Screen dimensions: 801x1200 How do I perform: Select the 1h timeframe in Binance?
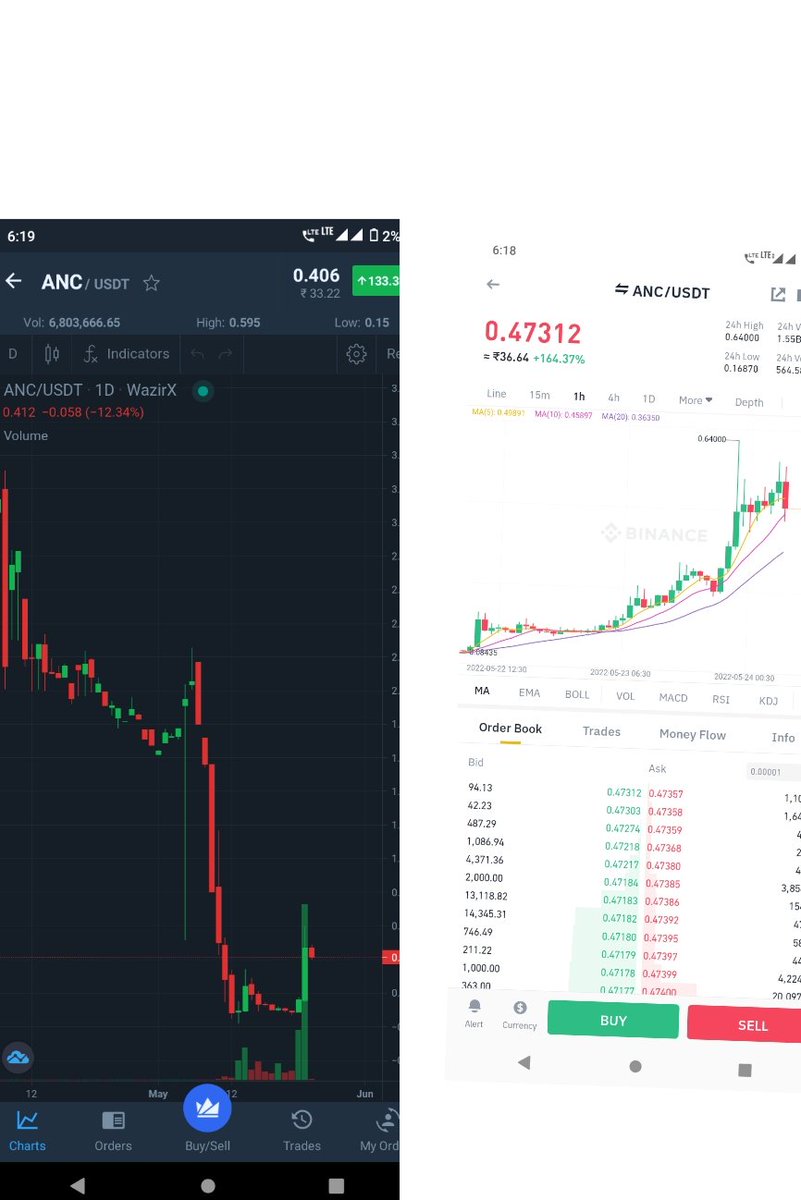click(579, 397)
